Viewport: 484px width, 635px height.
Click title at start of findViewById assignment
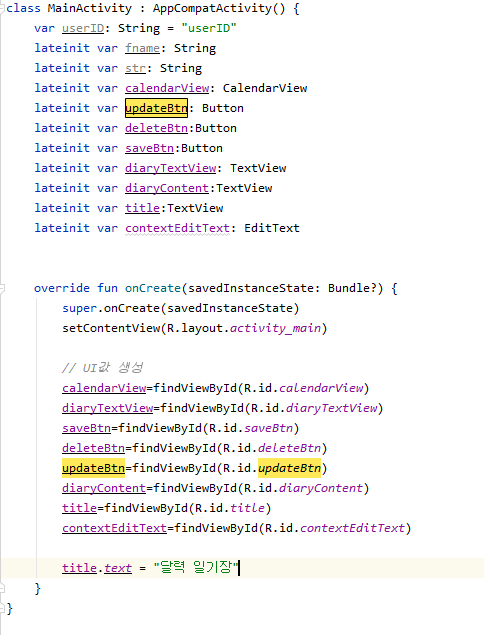pos(79,508)
